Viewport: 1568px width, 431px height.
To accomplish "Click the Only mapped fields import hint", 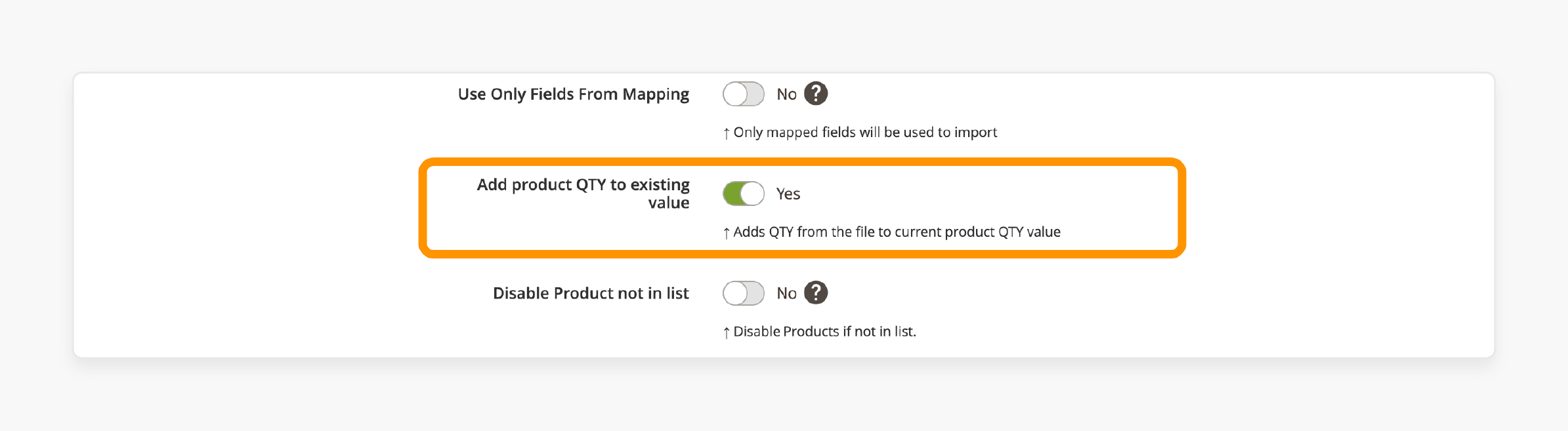I will point(860,132).
